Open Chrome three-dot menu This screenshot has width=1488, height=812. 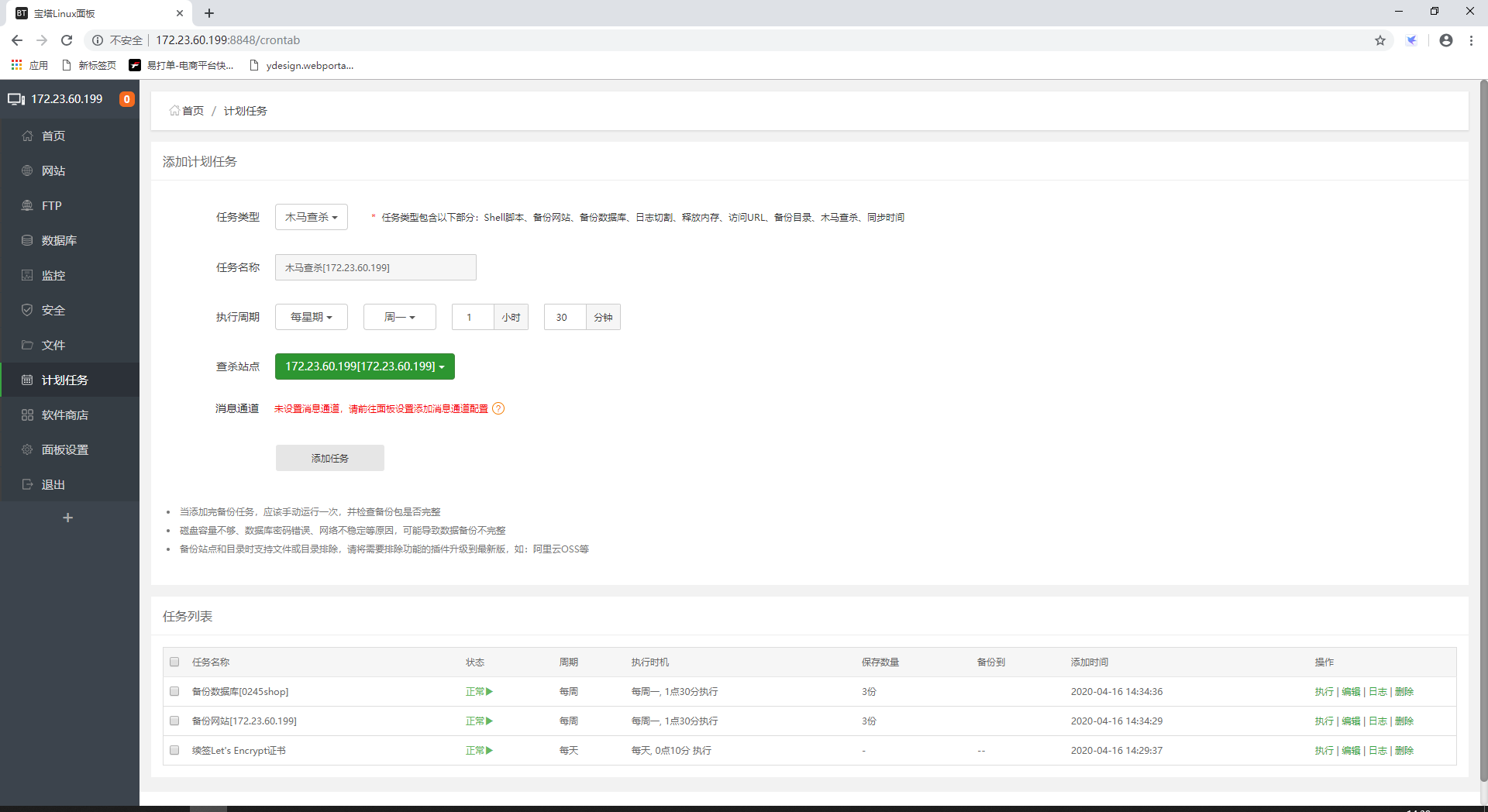(1471, 40)
